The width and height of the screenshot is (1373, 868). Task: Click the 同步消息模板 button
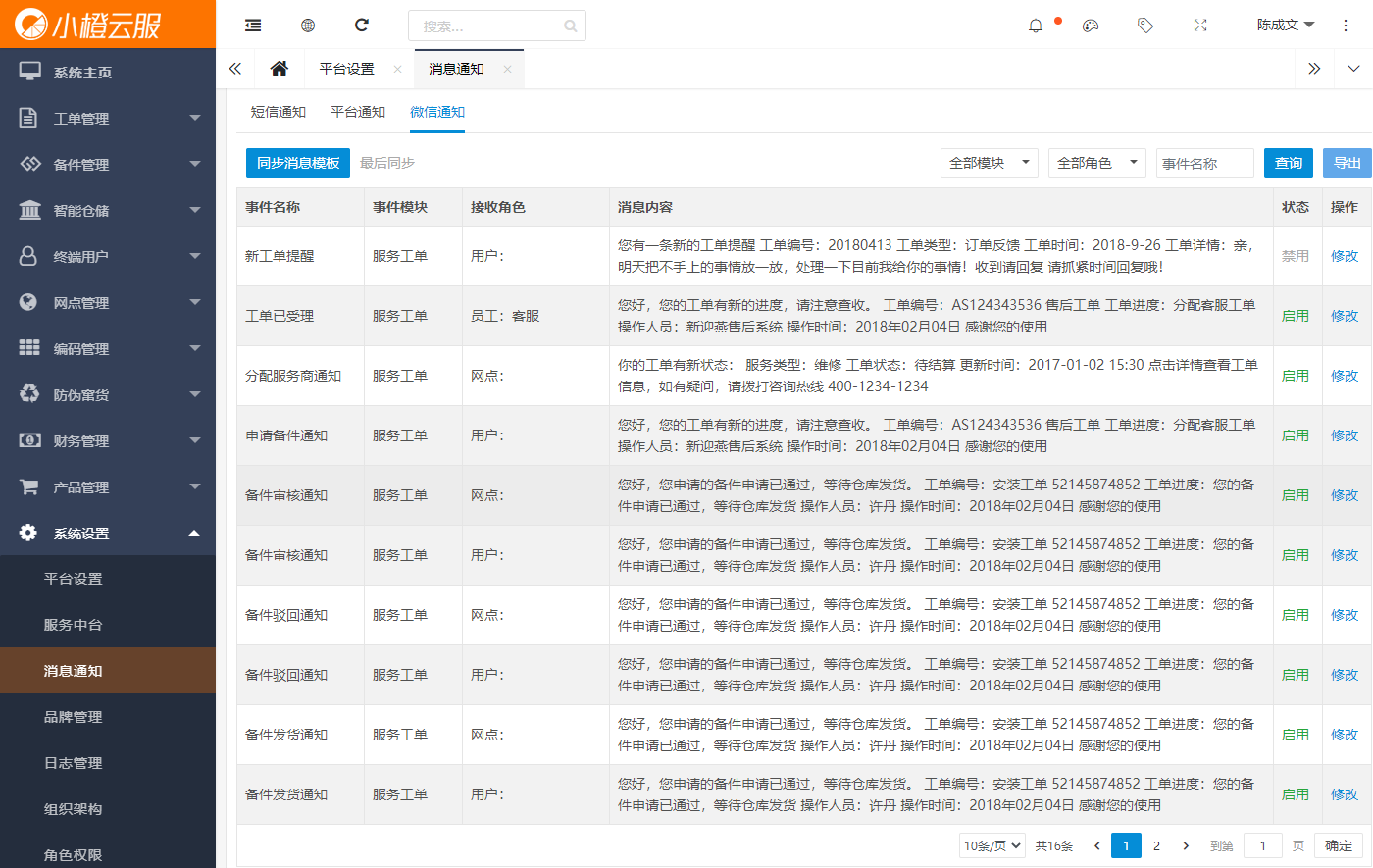coord(298,163)
